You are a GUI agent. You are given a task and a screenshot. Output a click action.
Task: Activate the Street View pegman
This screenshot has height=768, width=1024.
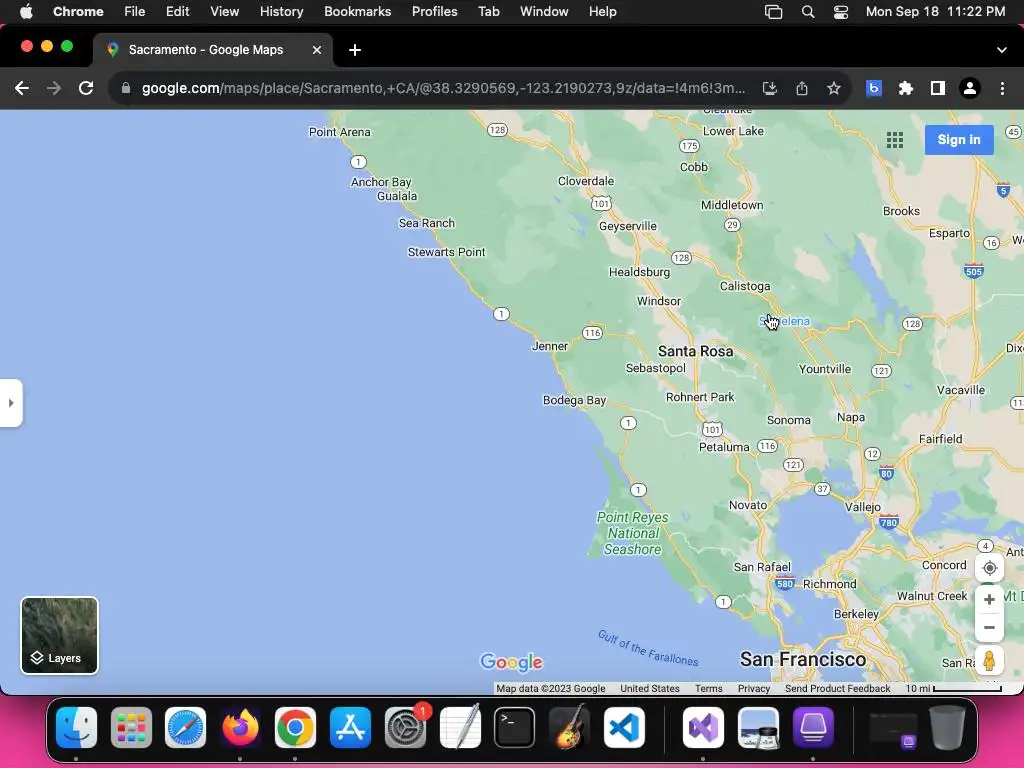coord(989,661)
